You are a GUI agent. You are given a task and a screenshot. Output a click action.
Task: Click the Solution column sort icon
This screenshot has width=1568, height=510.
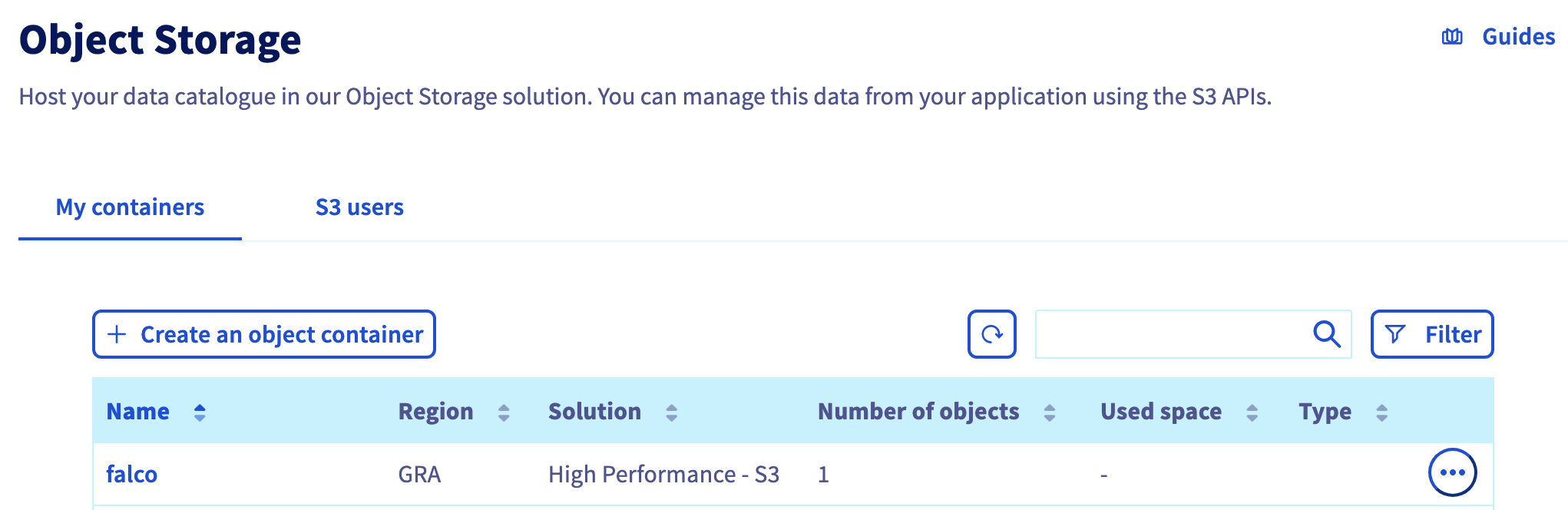671,412
